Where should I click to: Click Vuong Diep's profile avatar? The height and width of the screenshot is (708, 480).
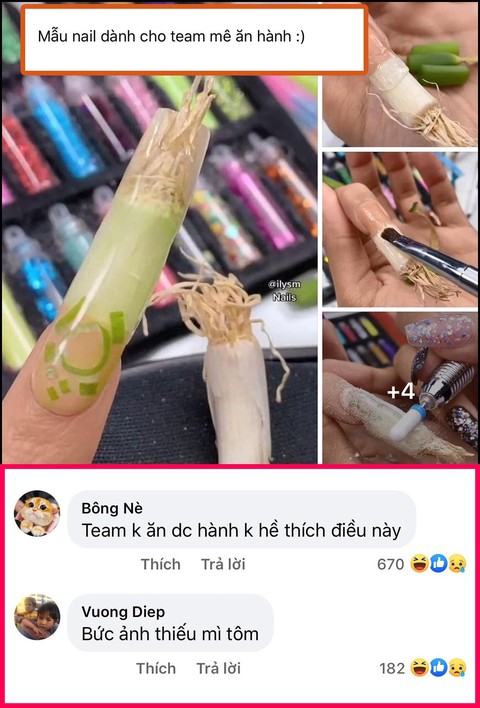tap(37, 617)
